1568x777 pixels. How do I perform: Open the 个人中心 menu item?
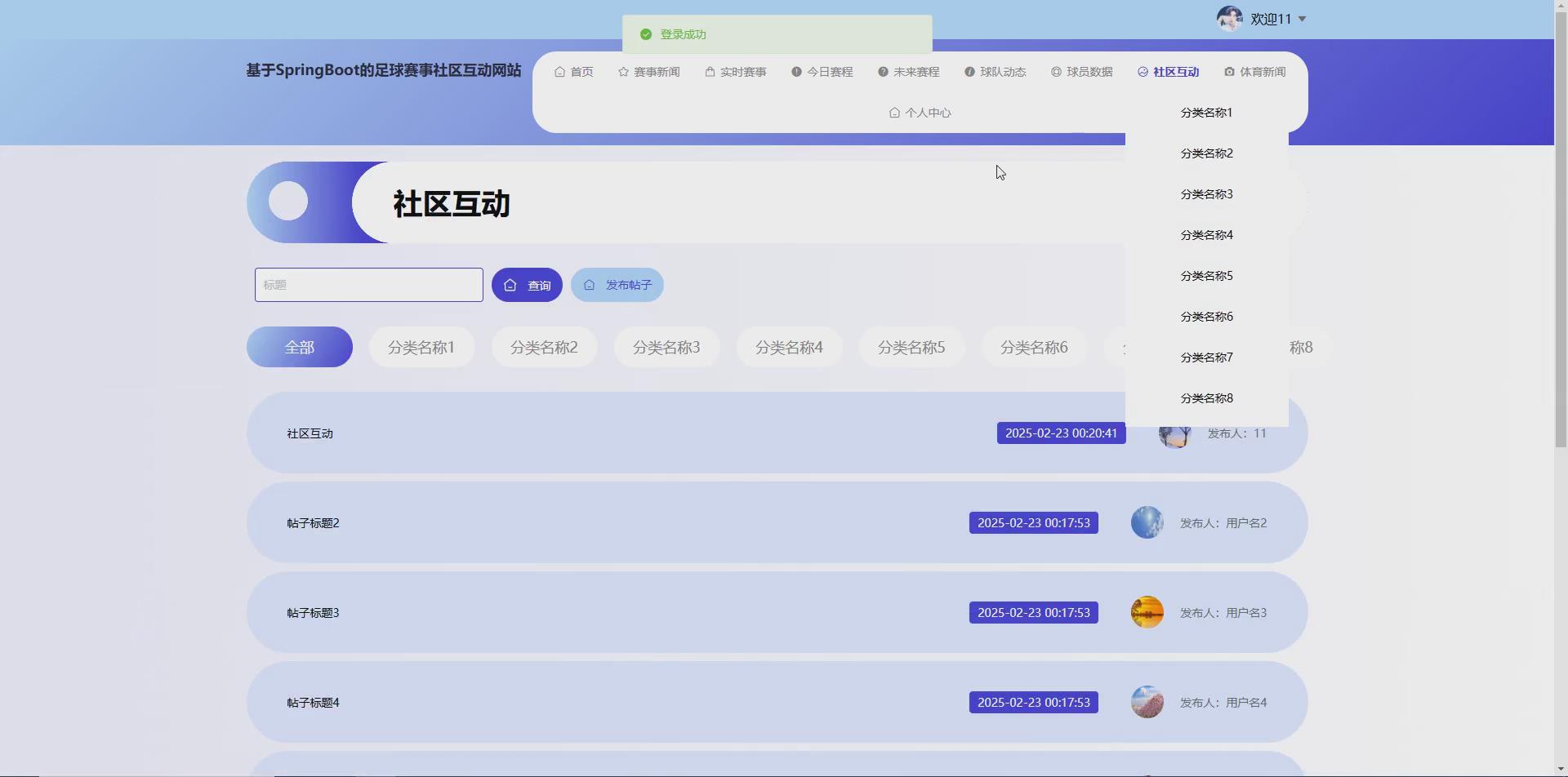click(x=920, y=113)
